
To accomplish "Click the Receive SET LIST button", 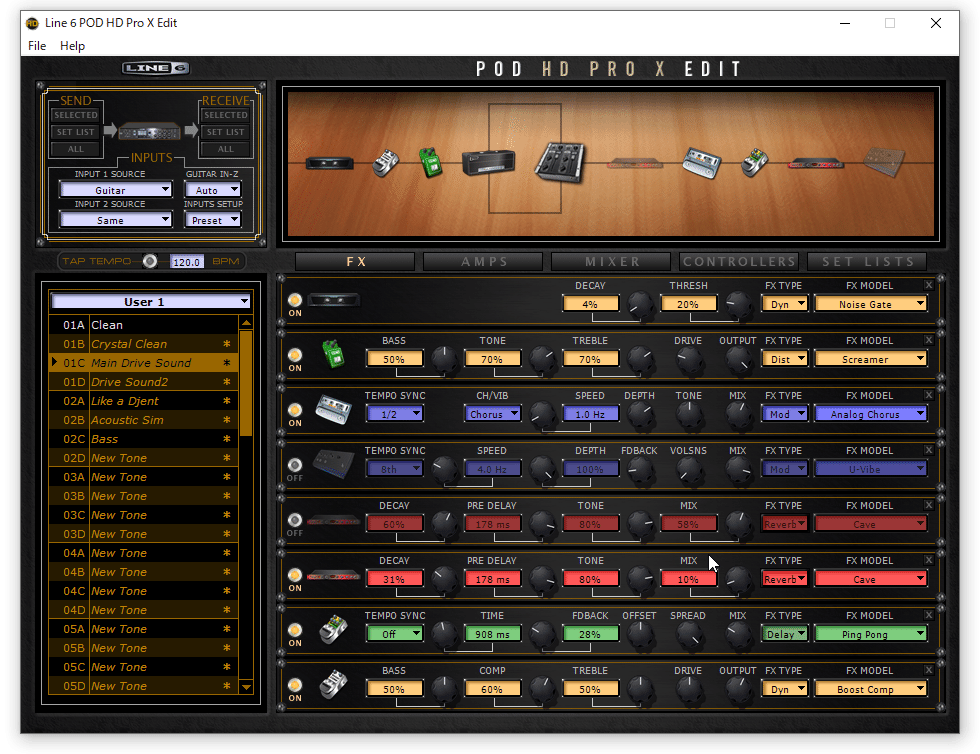I will (x=226, y=132).
